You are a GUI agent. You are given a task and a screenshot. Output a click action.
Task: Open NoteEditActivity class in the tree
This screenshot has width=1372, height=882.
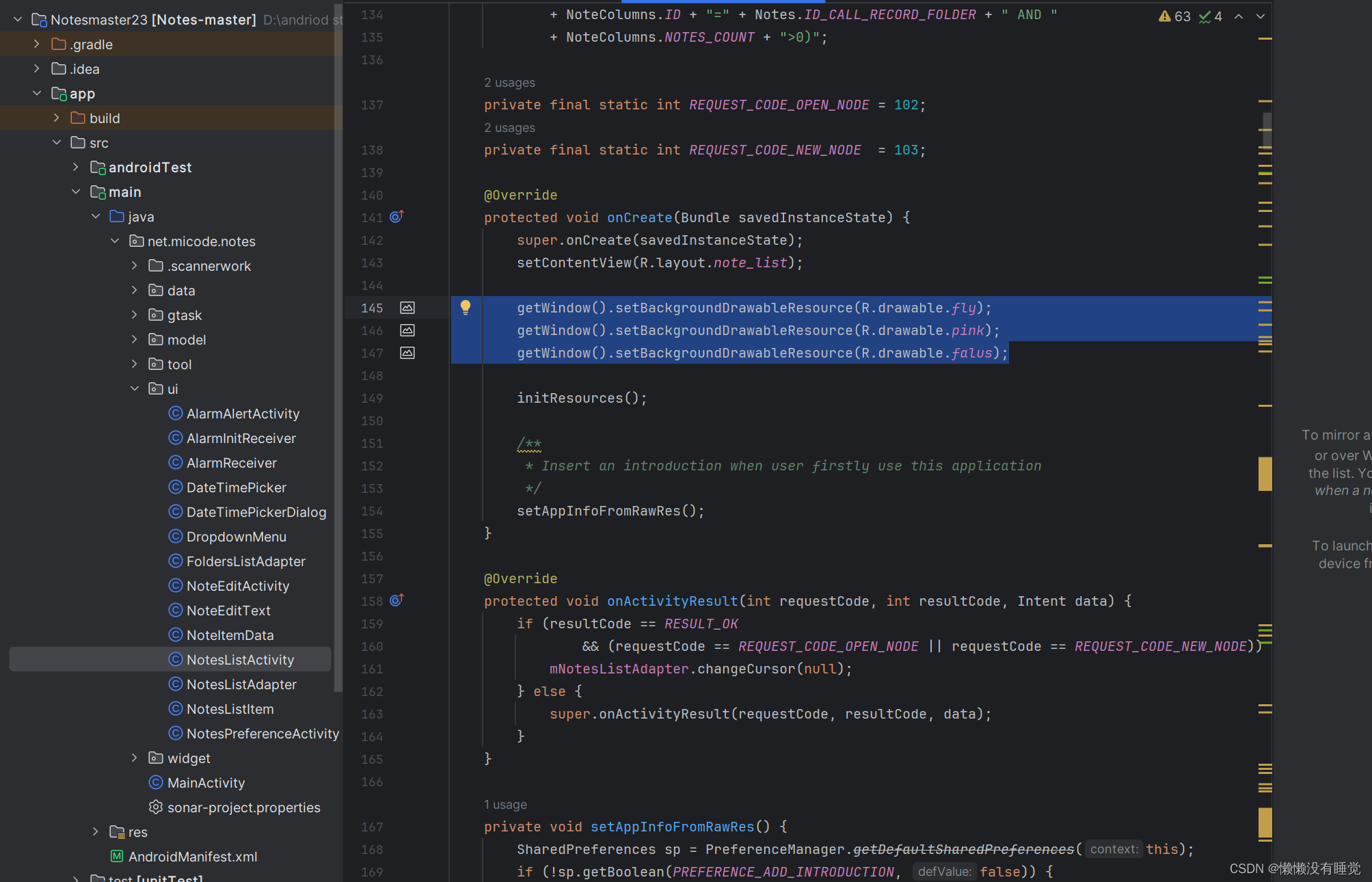pos(237,586)
